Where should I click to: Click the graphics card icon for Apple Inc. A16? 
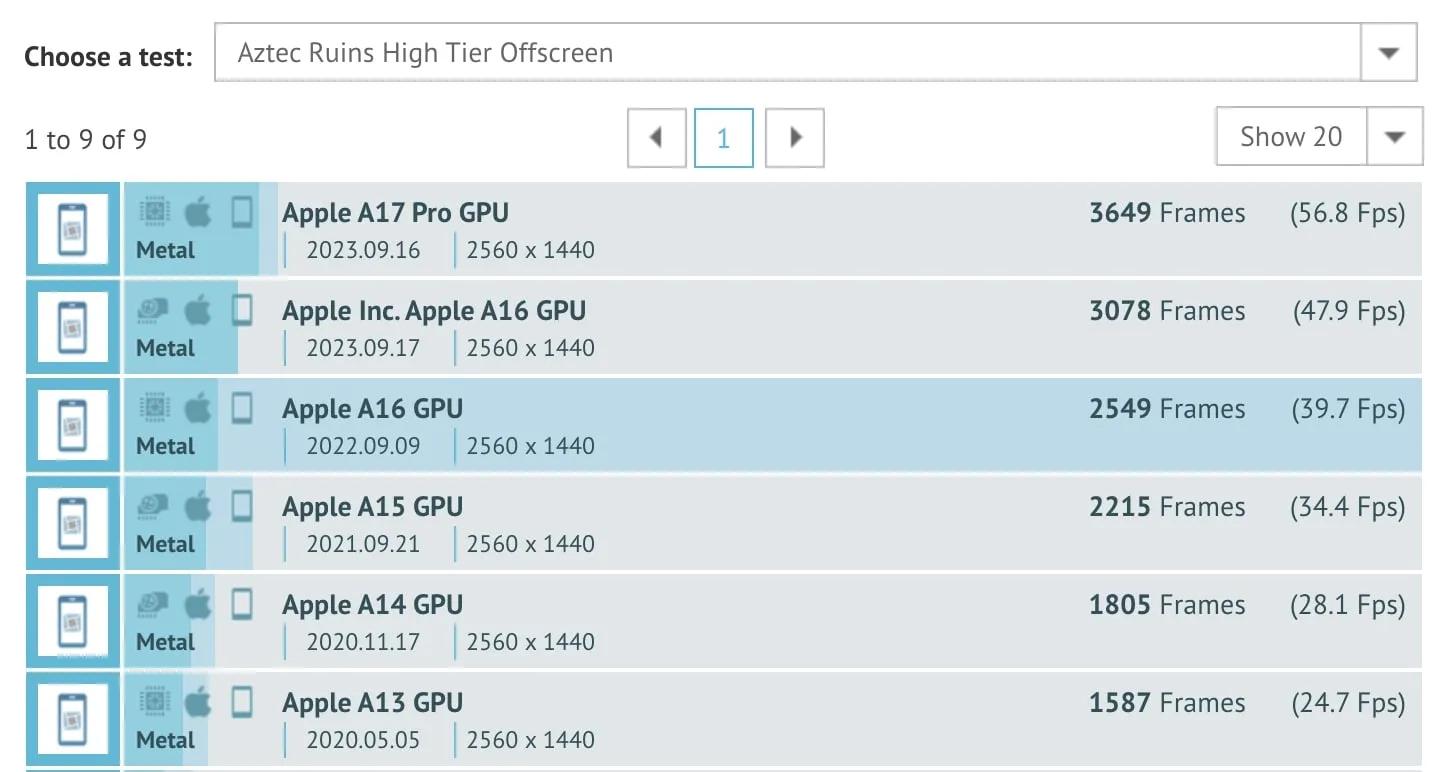coord(153,310)
